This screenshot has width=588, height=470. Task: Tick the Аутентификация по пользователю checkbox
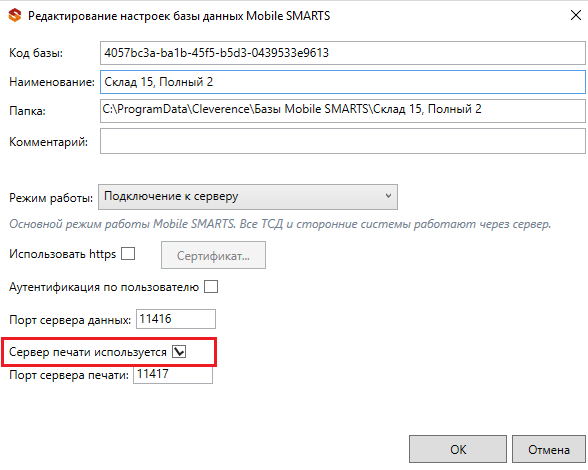point(211,287)
